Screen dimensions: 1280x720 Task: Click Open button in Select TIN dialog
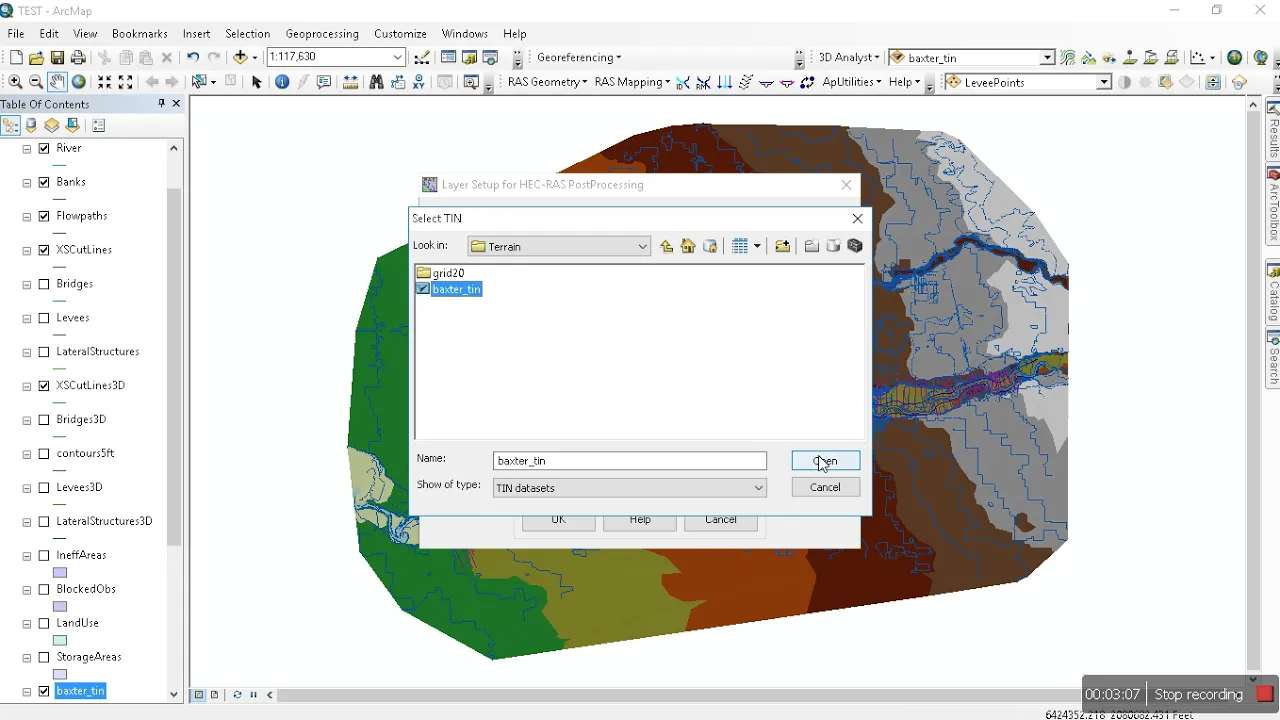pyautogui.click(x=825, y=461)
